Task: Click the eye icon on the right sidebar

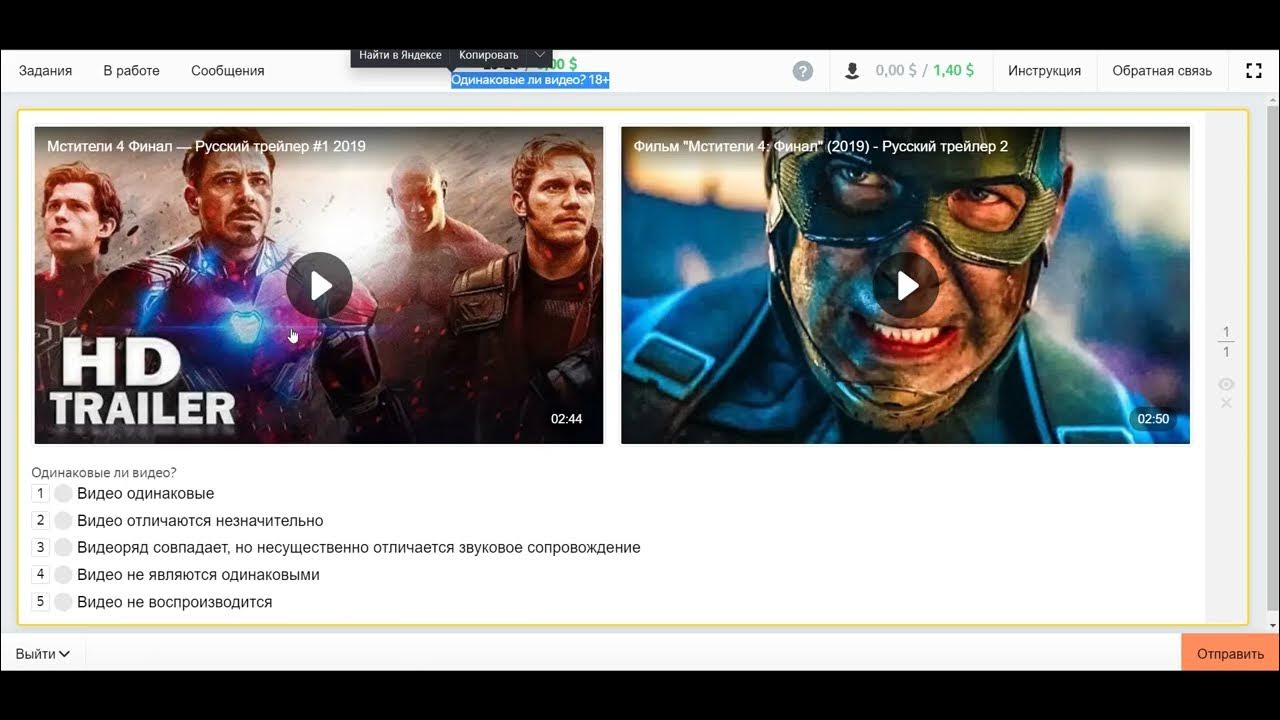Action: coord(1226,384)
